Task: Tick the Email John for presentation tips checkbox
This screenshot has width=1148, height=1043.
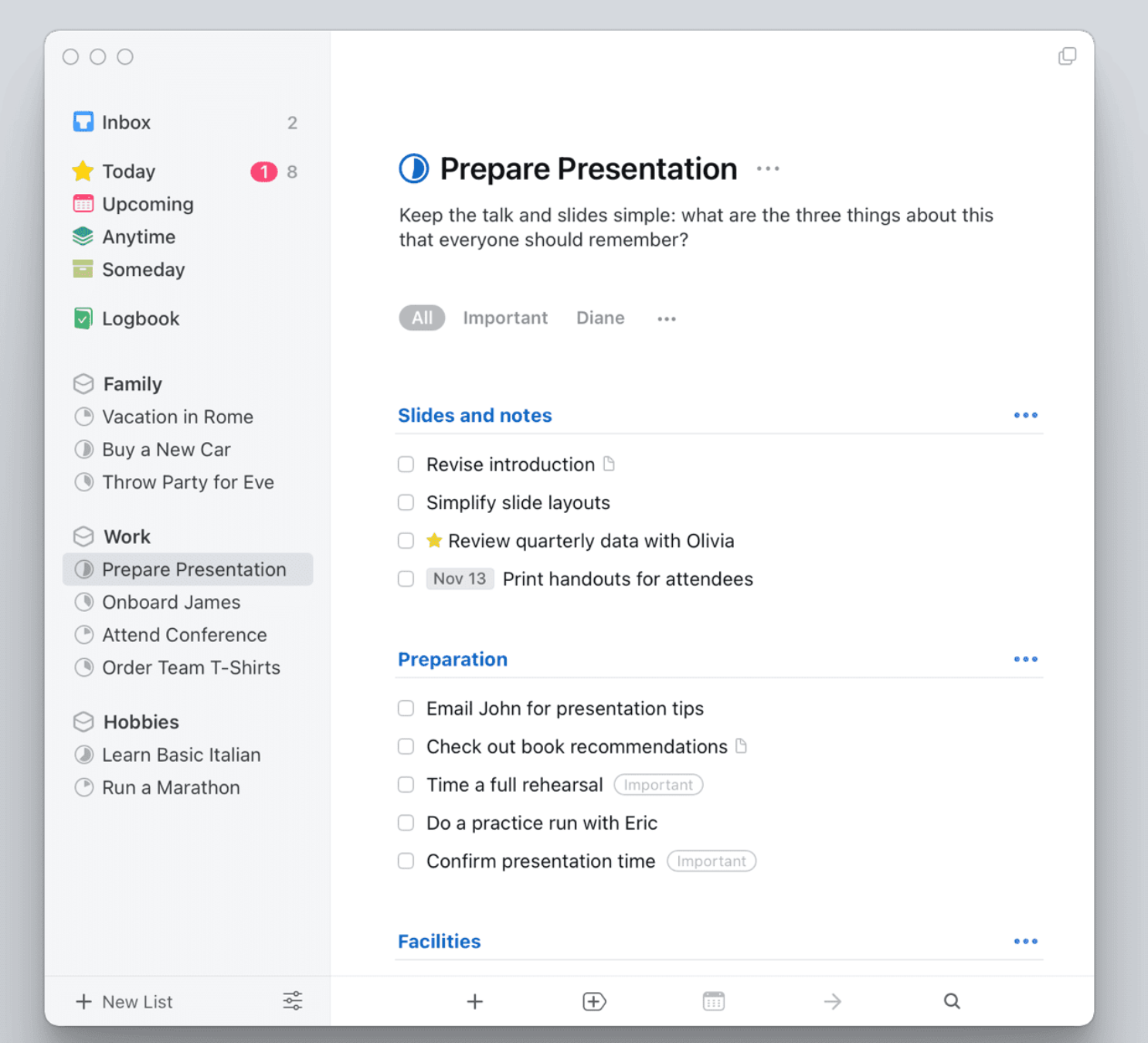Action: pyautogui.click(x=406, y=708)
